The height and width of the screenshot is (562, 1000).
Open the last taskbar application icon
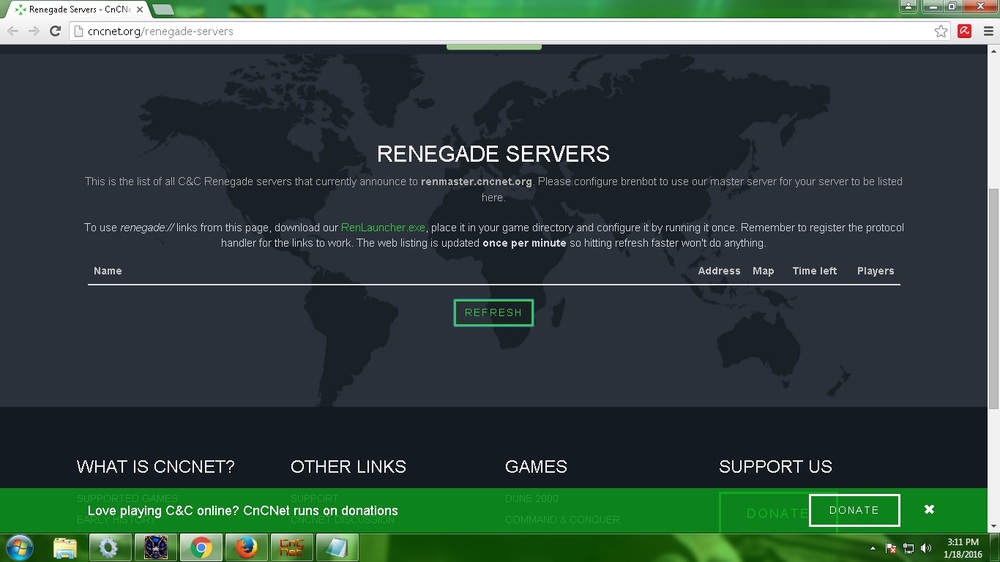[x=337, y=548]
